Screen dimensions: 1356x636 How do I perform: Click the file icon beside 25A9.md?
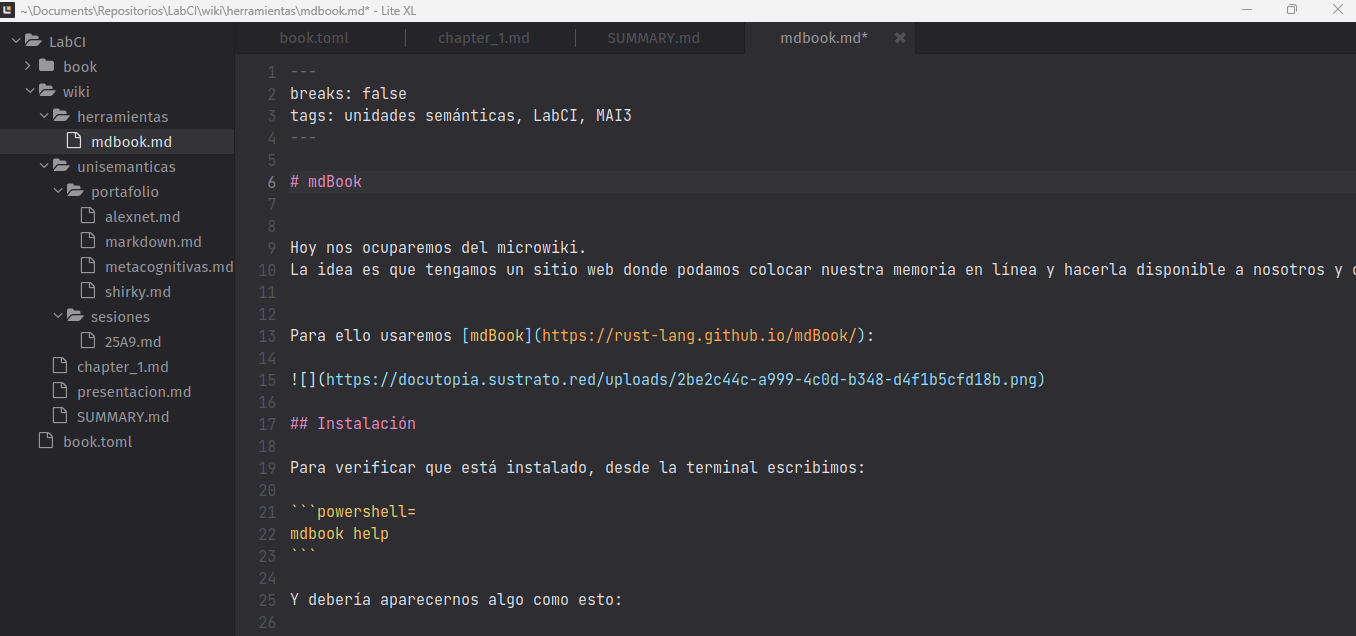[x=87, y=341]
